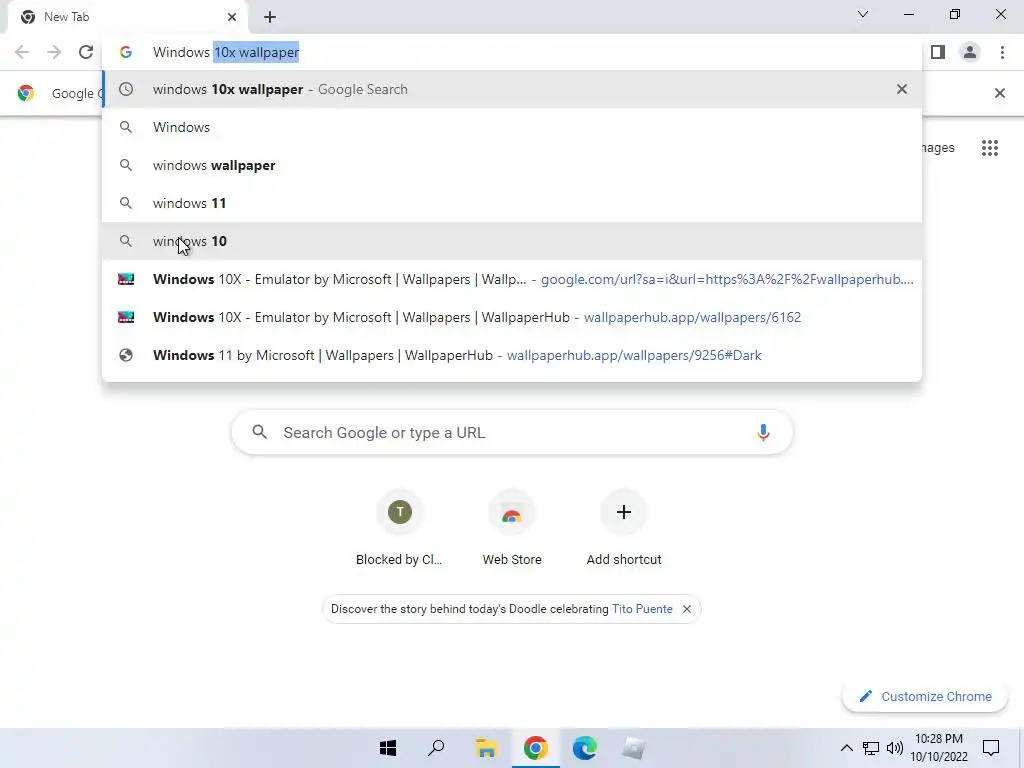This screenshot has height=768, width=1024.
Task: Click the browser back arrow
Action: pos(22,52)
